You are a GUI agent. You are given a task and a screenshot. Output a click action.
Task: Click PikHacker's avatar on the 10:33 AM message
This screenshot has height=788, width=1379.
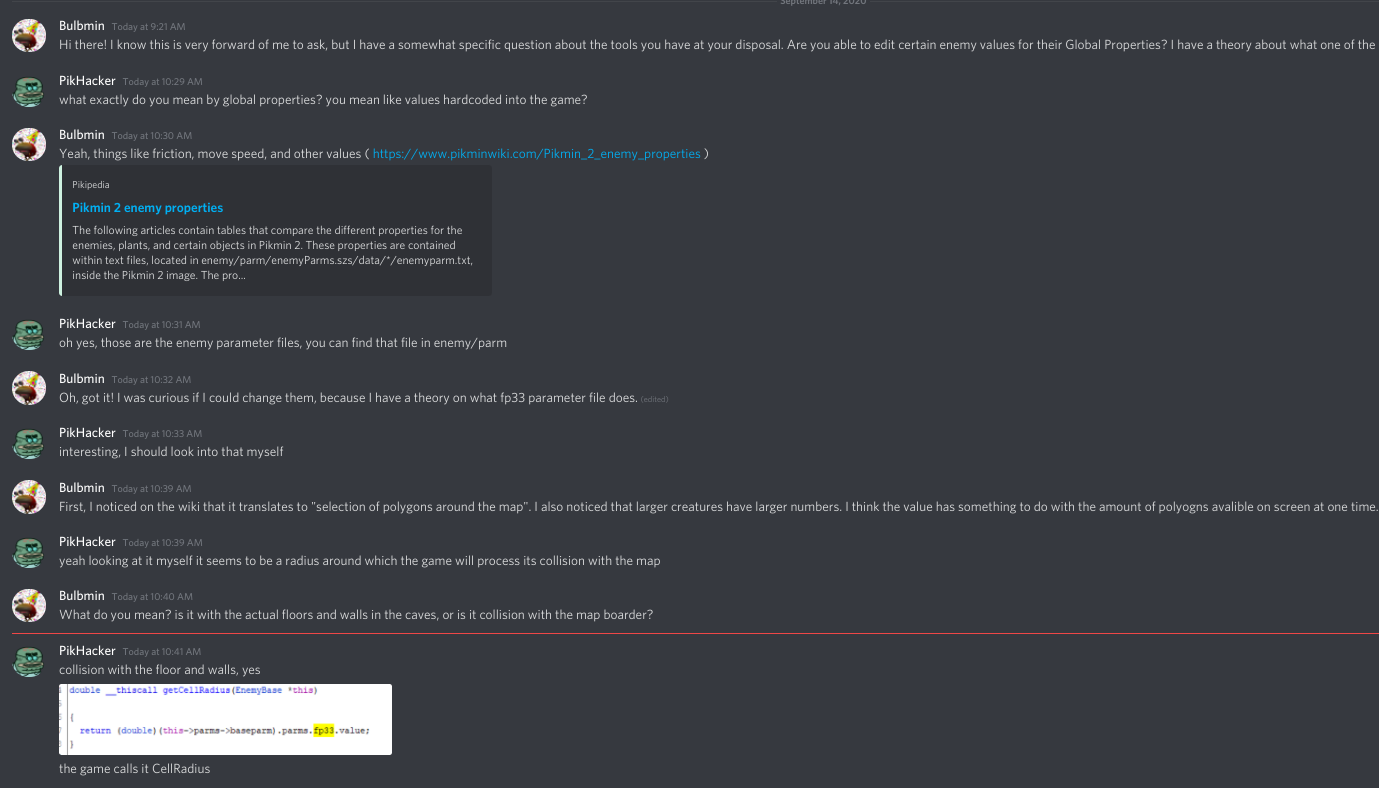(28, 442)
